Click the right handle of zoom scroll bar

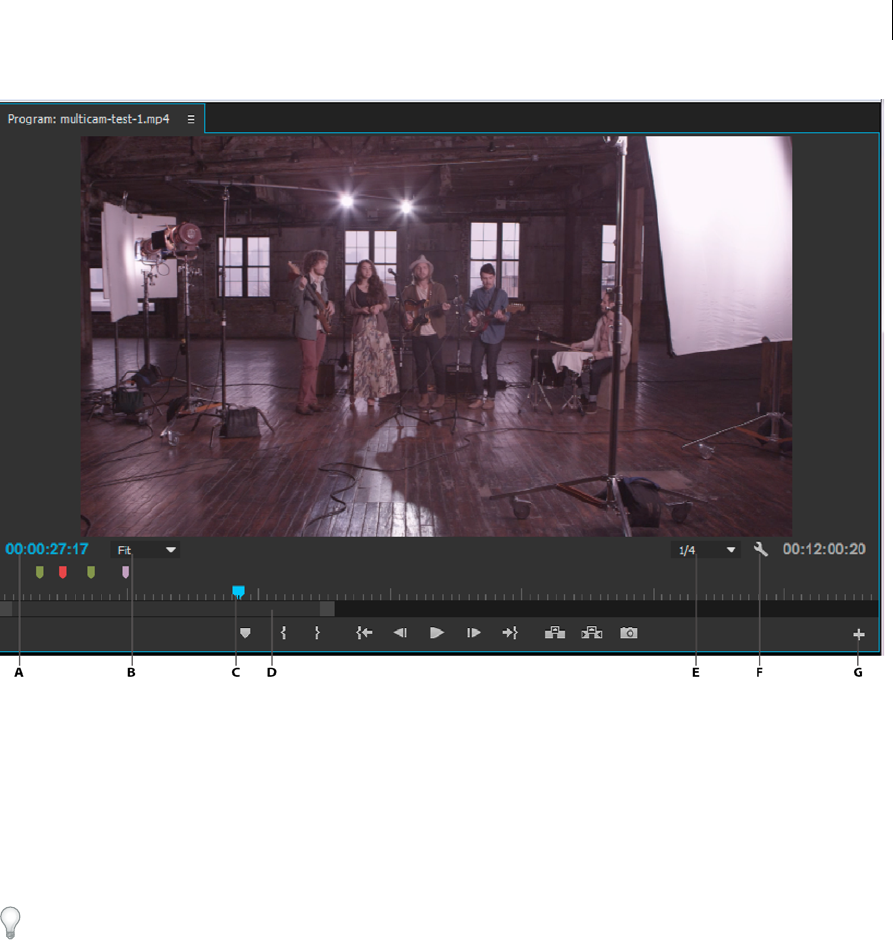(x=327, y=609)
